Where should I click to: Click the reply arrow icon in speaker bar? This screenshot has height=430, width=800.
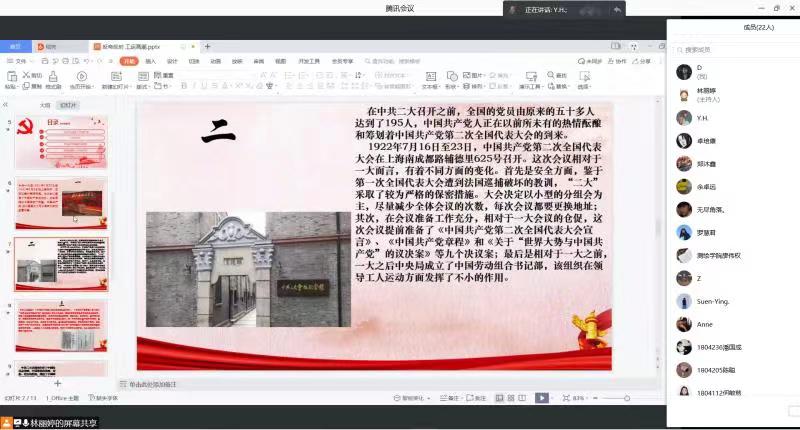tap(618, 9)
